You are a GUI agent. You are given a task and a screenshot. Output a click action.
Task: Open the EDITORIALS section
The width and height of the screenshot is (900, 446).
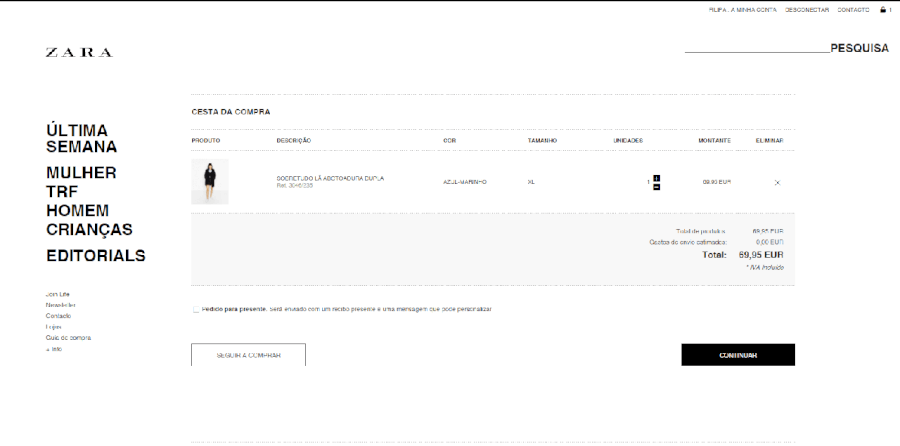pos(96,256)
